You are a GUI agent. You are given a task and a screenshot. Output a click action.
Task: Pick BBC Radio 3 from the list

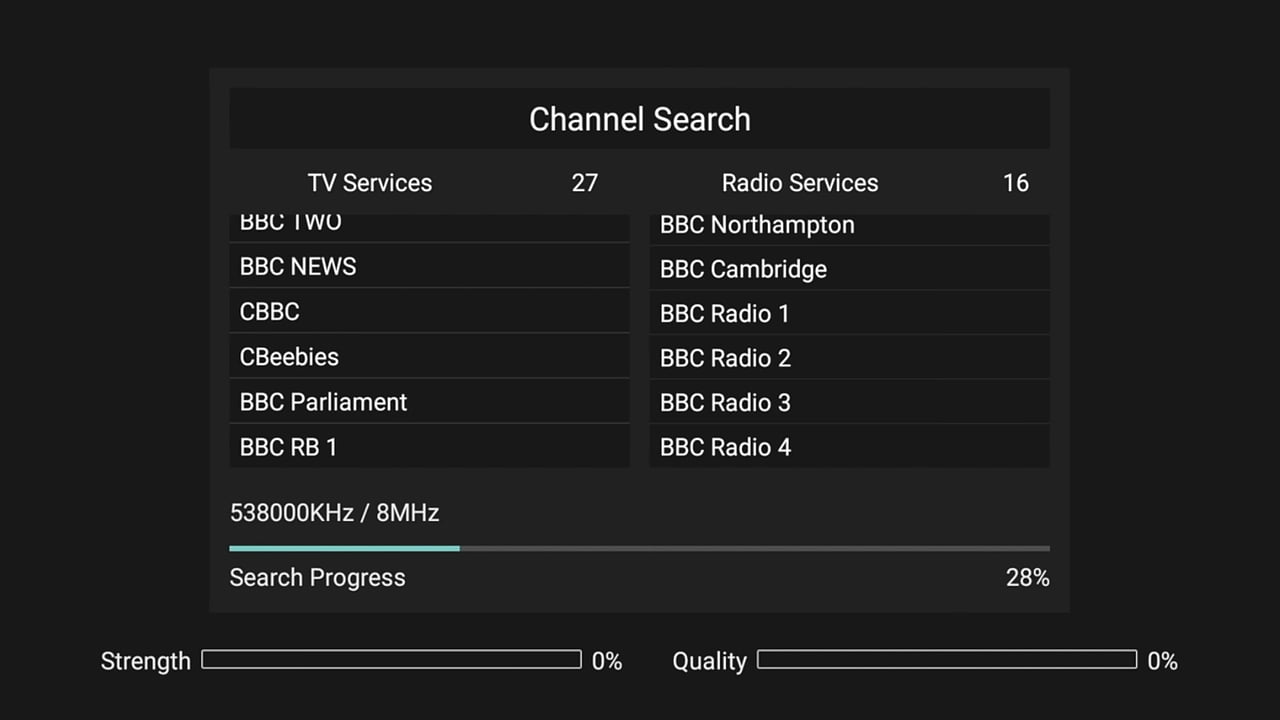[849, 402]
